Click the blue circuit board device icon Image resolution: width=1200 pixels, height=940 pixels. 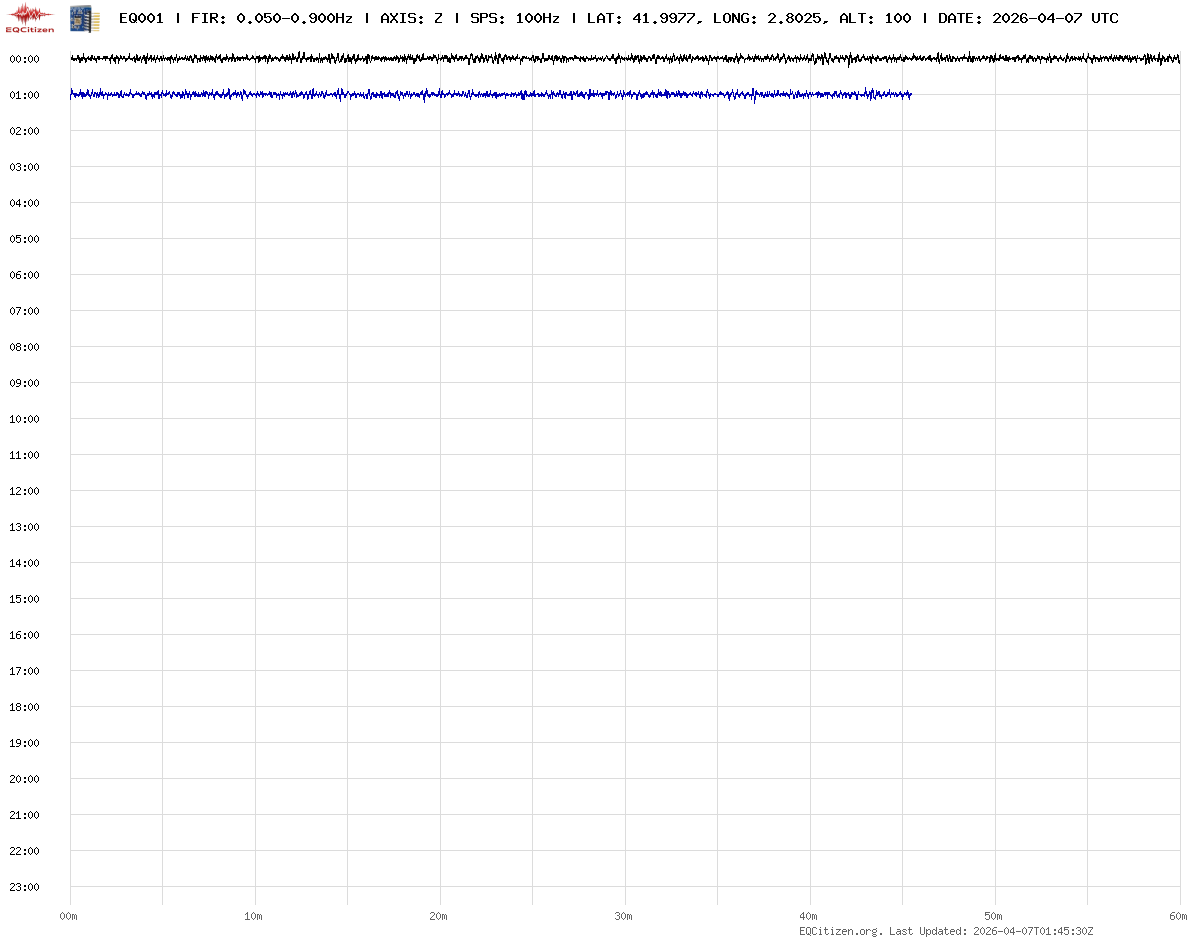[x=85, y=18]
